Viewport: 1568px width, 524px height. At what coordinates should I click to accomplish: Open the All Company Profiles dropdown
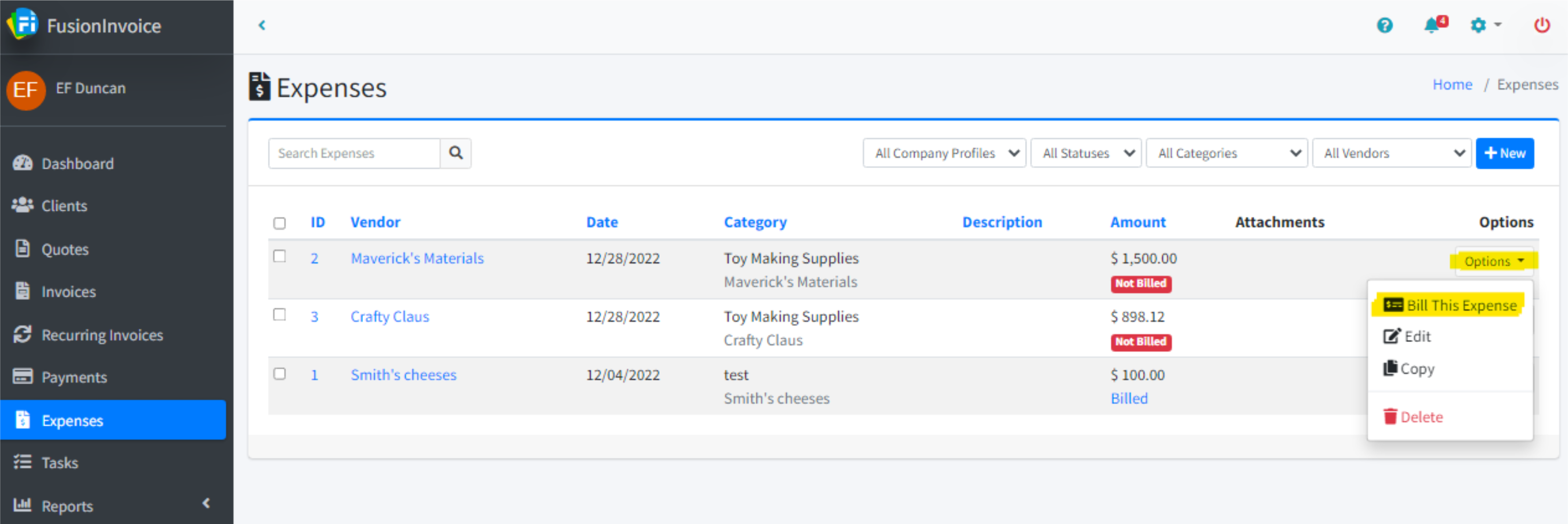(944, 153)
